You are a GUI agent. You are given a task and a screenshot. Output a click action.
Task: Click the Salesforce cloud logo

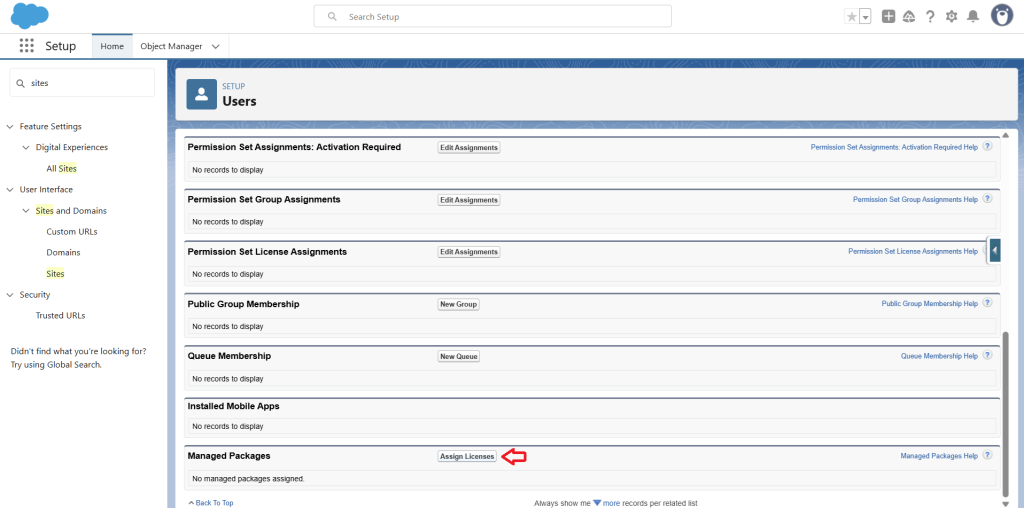click(x=30, y=16)
